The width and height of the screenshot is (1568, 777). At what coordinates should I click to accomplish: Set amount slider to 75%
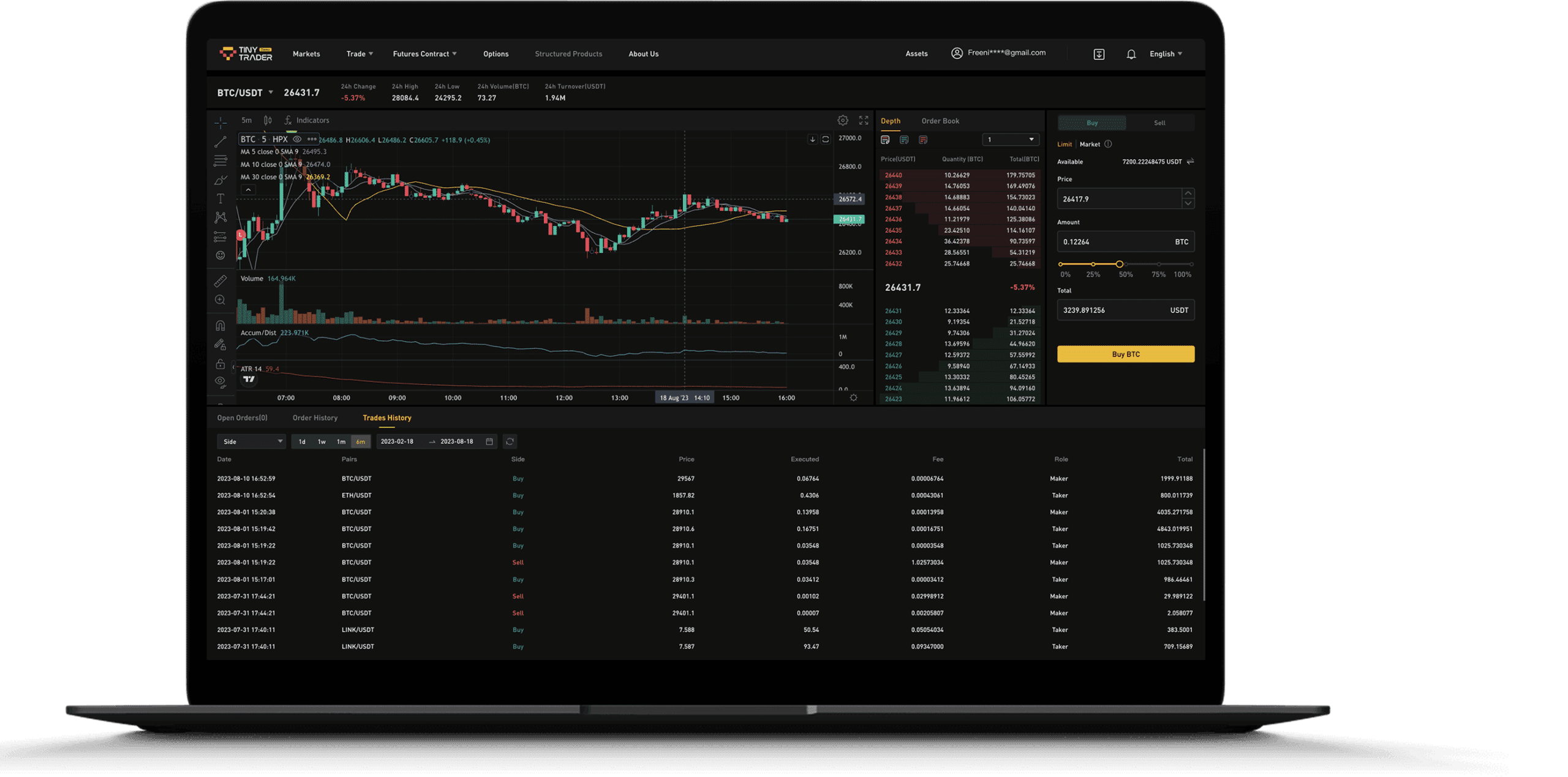1158,265
